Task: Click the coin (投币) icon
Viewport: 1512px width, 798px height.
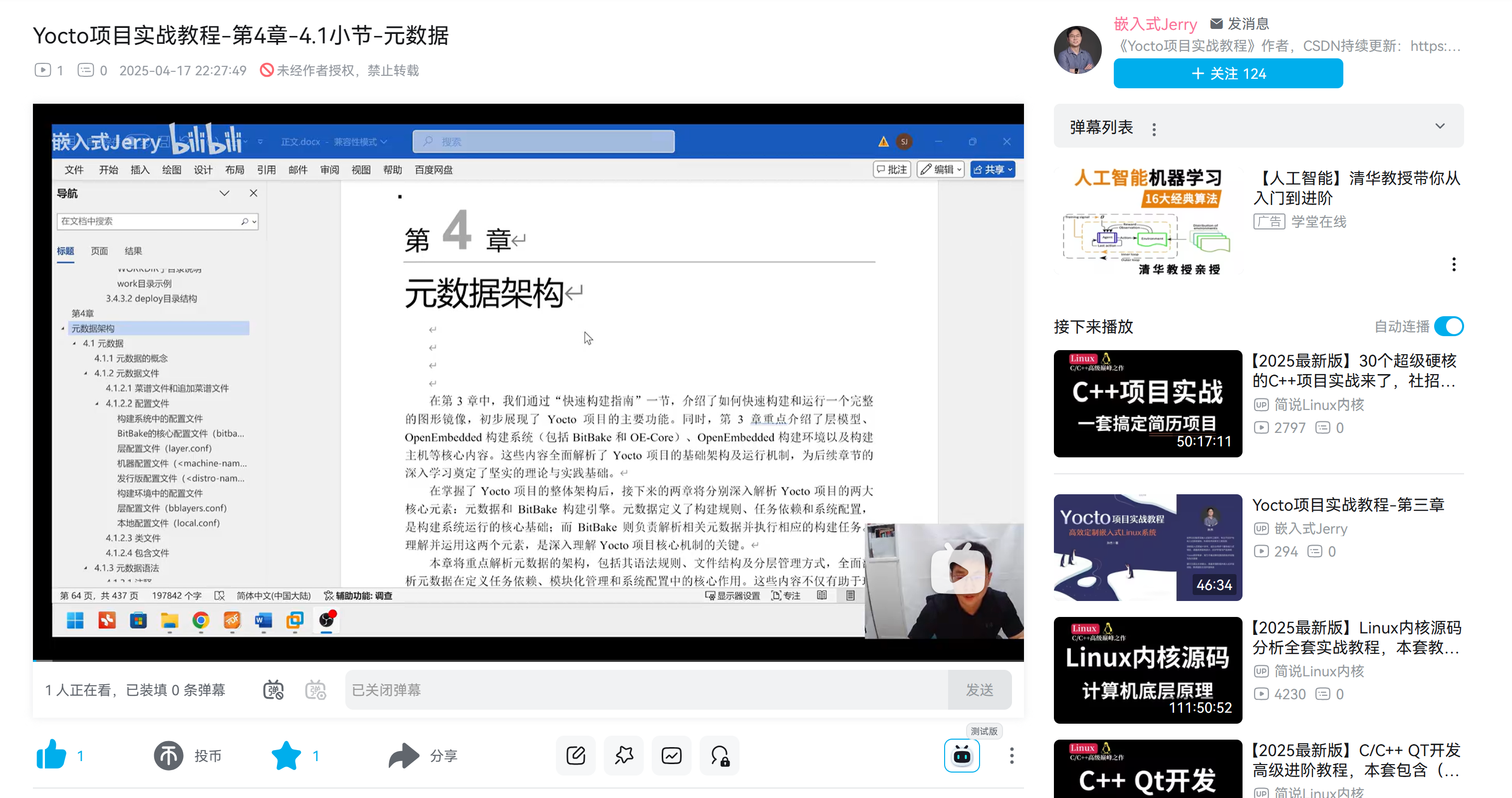Action: 169,755
